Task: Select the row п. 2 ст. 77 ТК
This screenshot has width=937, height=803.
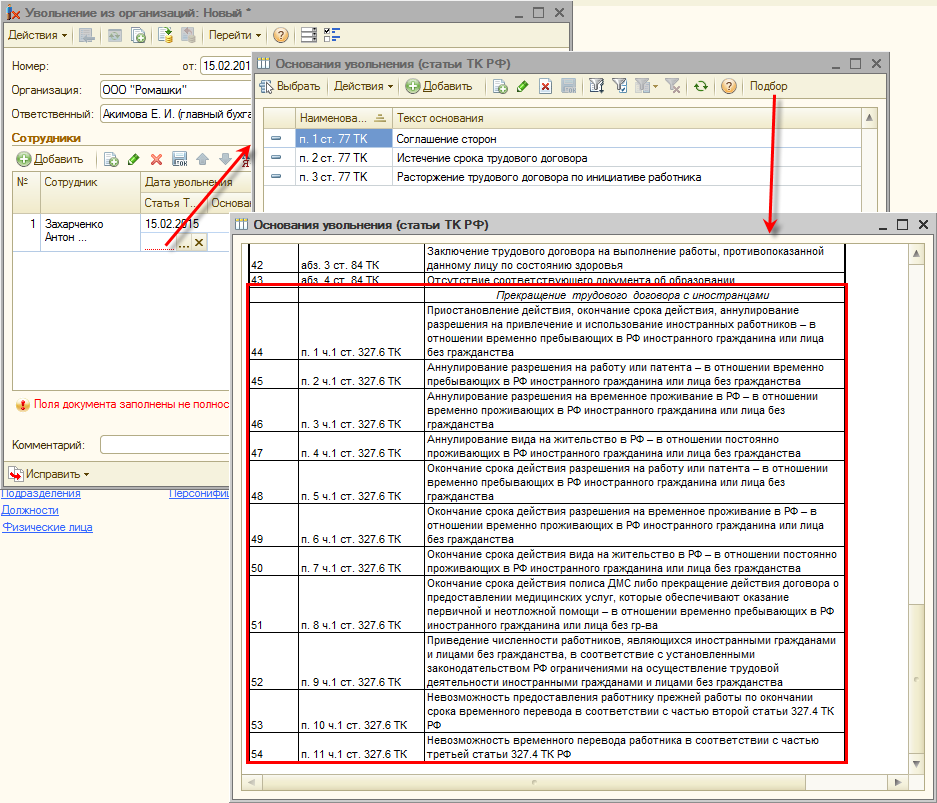Action: pyautogui.click(x=333, y=158)
